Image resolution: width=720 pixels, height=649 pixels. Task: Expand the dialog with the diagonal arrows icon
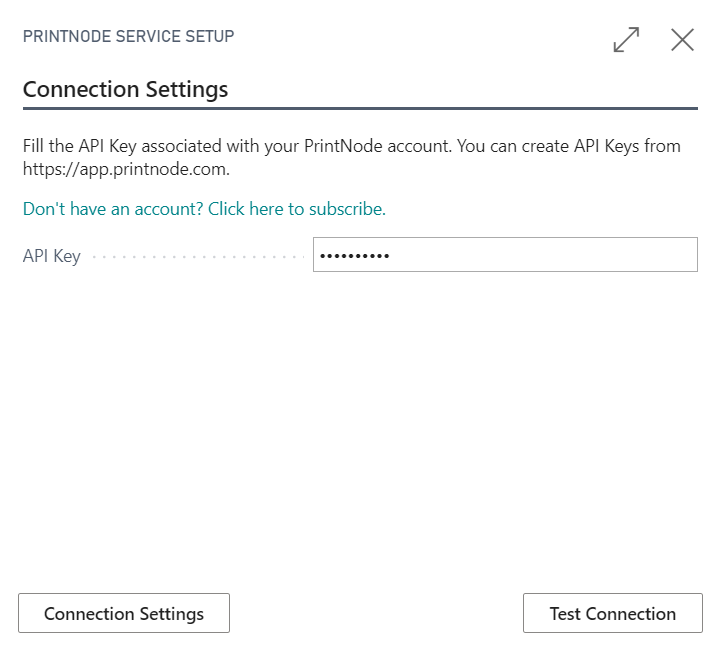click(x=626, y=40)
